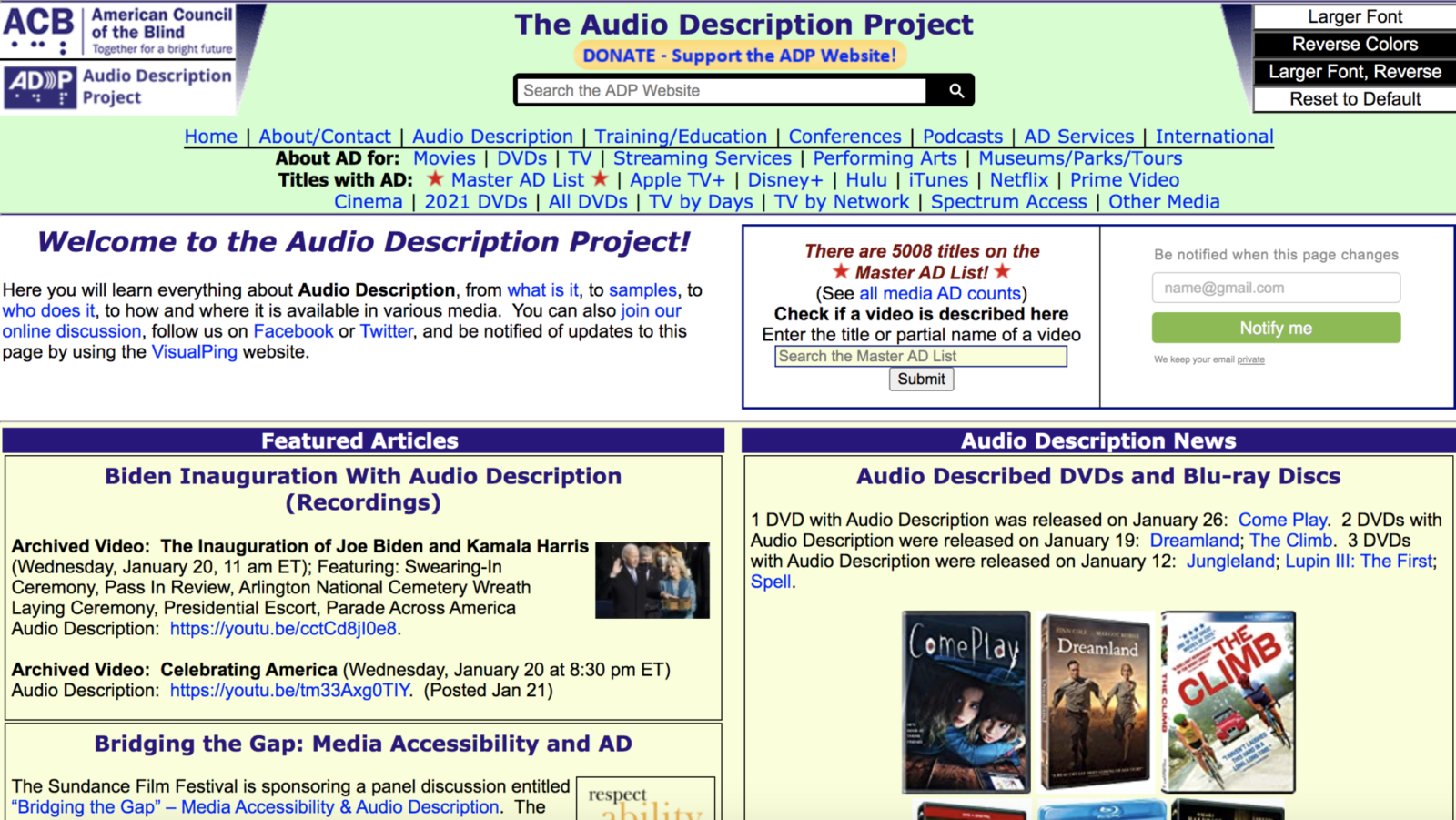Open the All DVDs link
Screen dimensions: 1456x820
point(588,202)
